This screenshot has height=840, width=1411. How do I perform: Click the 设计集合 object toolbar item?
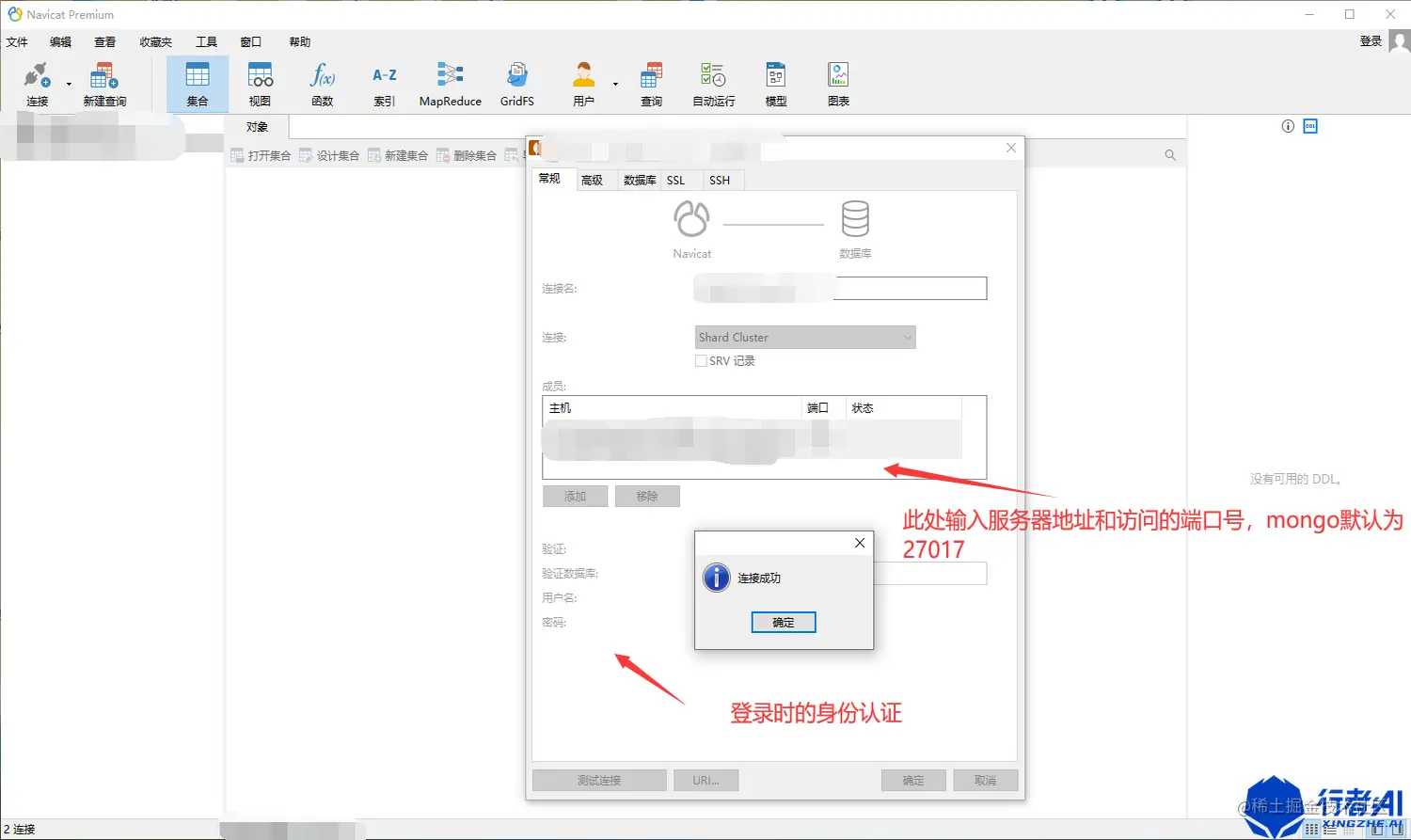(x=329, y=155)
